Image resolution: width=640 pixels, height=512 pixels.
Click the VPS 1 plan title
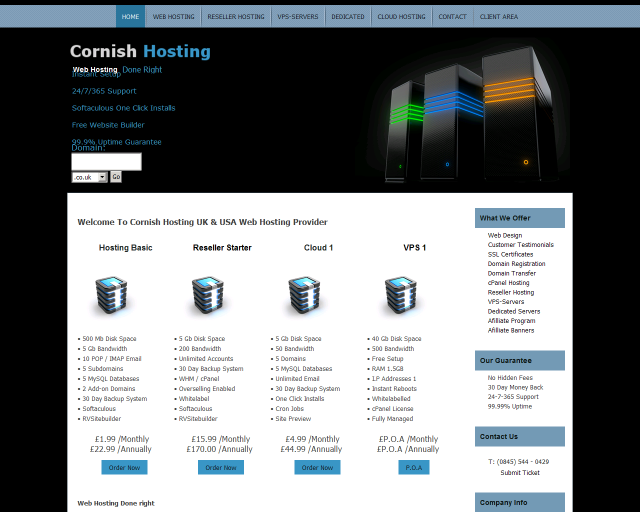[415, 247]
